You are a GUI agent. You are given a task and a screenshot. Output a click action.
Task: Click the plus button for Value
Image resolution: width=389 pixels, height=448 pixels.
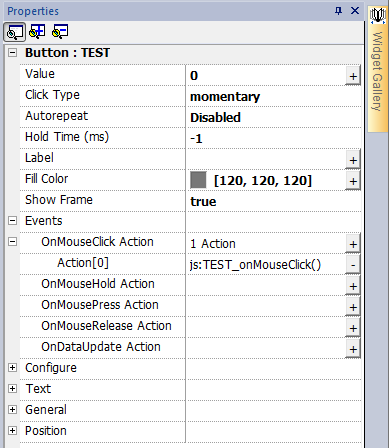pos(353,76)
